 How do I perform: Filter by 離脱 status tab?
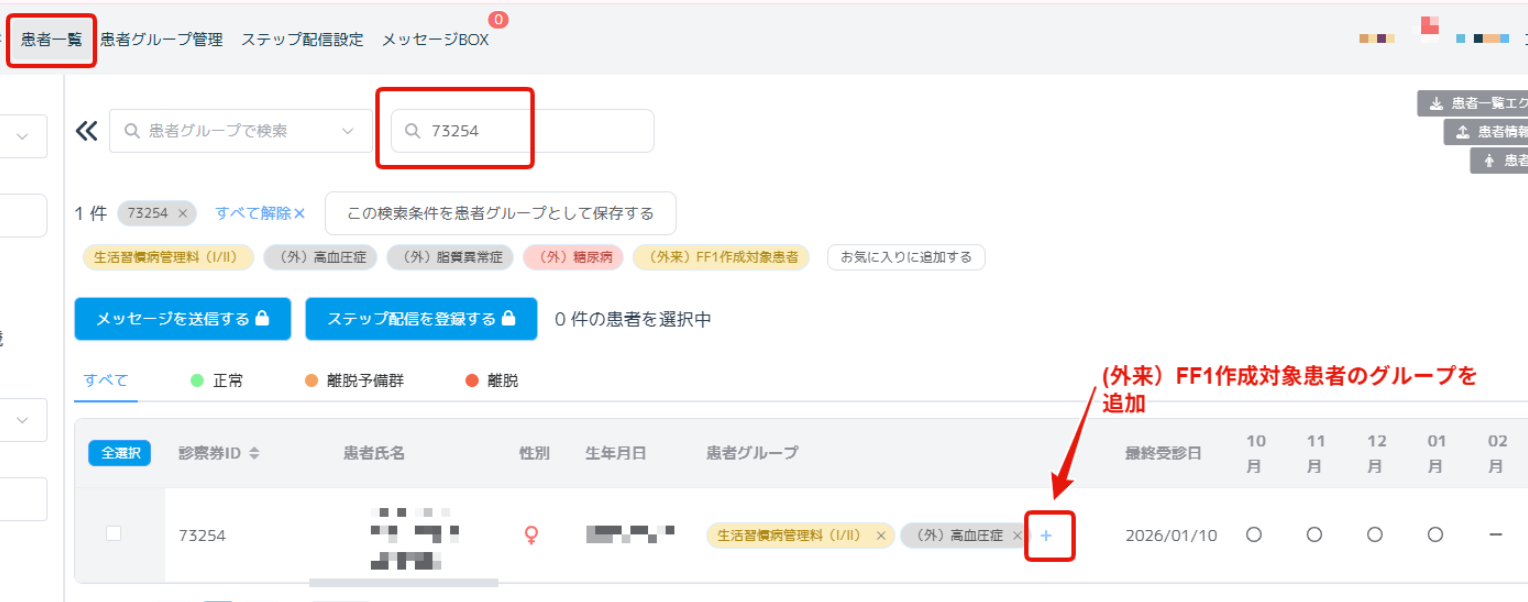(x=492, y=381)
